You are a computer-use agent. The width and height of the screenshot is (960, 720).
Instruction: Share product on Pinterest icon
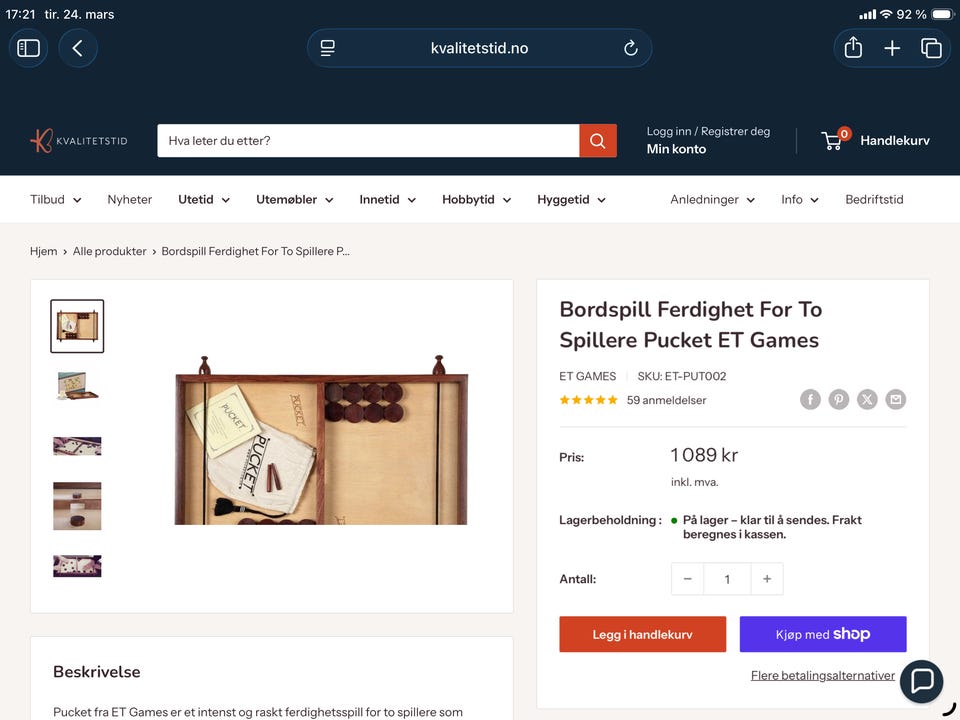click(x=838, y=400)
